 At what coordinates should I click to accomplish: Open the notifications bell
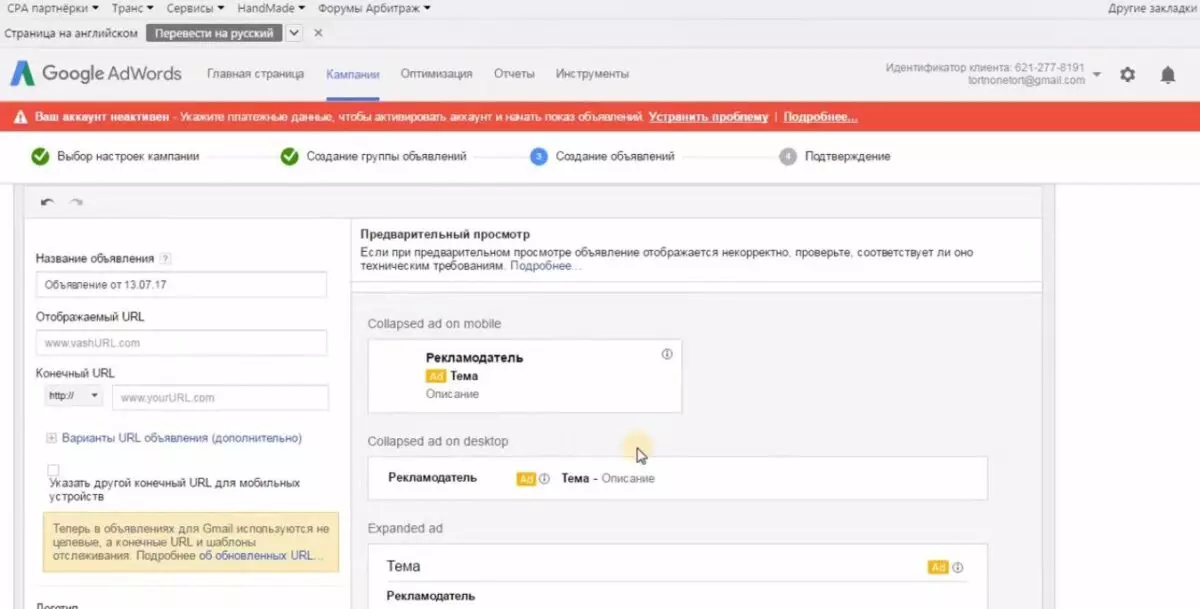coord(1167,74)
